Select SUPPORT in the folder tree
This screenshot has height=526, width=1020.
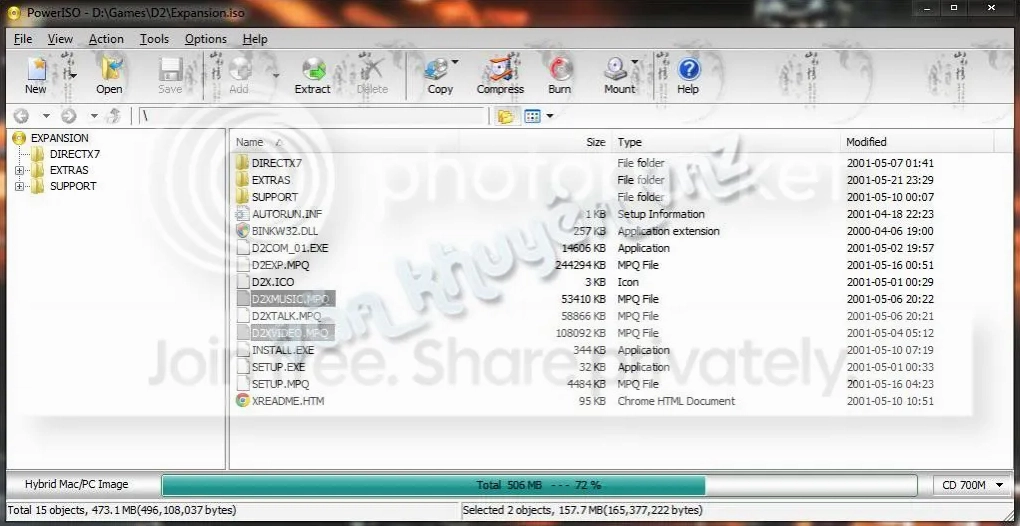tap(73, 187)
